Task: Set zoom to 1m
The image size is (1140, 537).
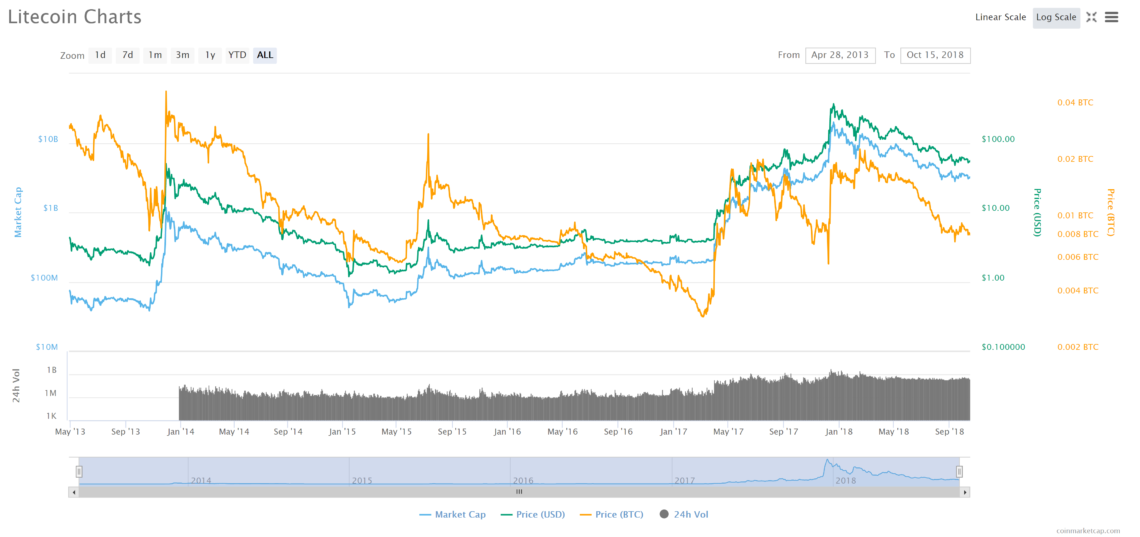Action: coord(155,55)
